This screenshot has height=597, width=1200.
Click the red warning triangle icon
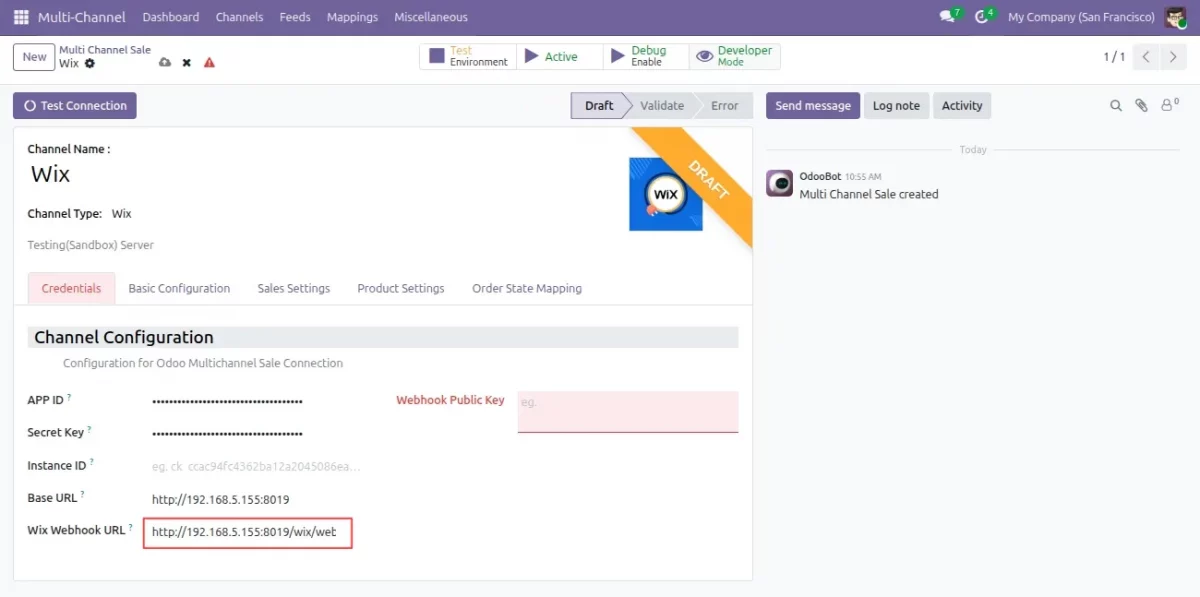point(209,62)
